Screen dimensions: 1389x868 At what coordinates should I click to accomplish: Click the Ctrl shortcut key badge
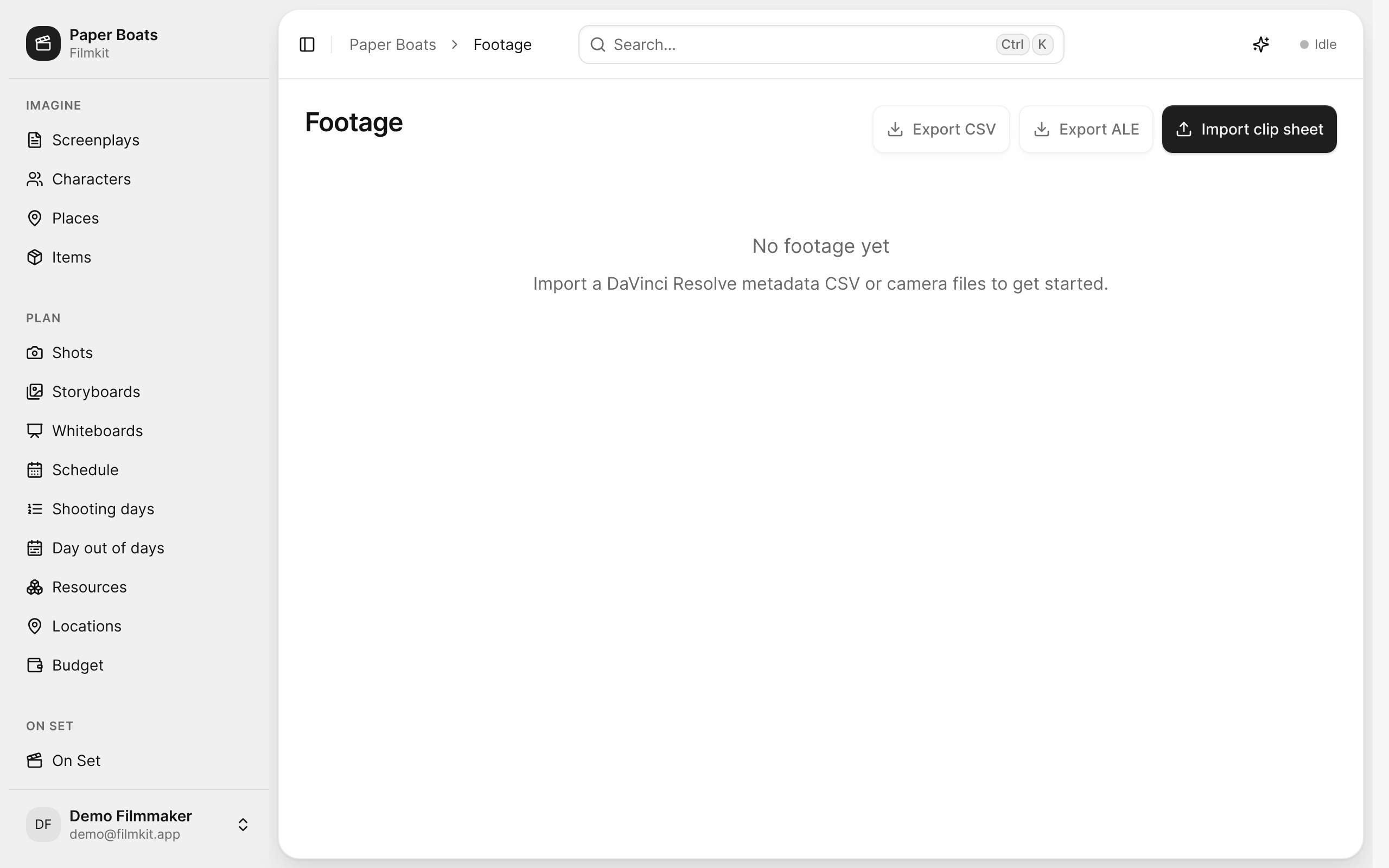pyautogui.click(x=1012, y=44)
